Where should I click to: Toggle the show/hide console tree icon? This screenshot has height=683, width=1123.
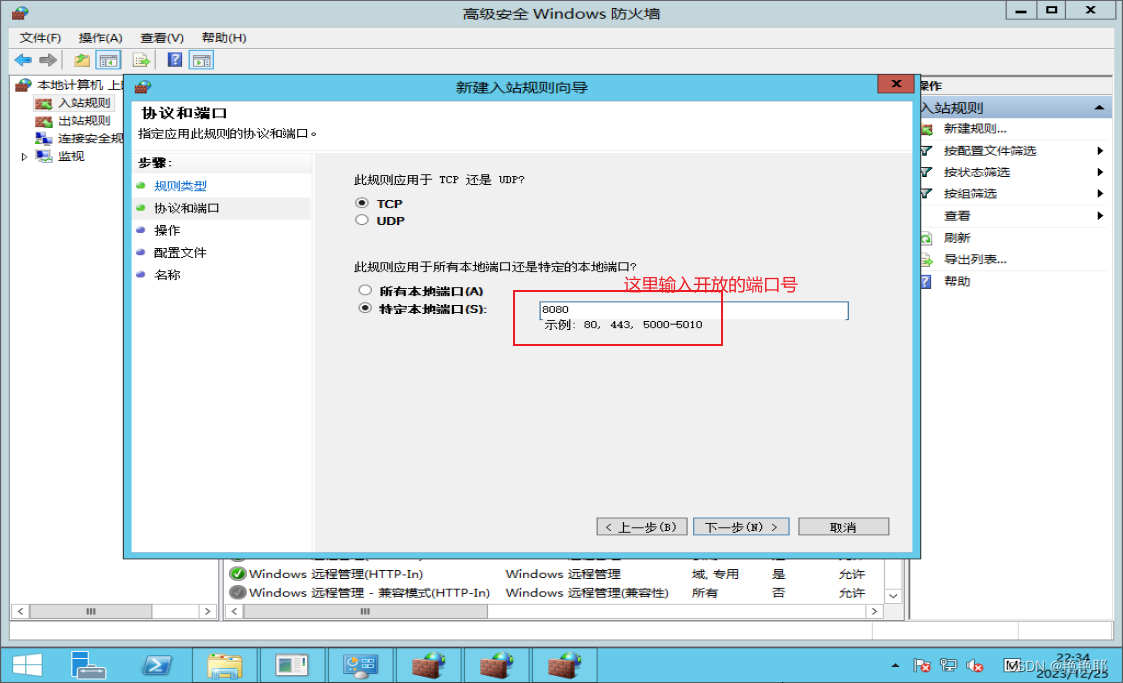pyautogui.click(x=109, y=60)
